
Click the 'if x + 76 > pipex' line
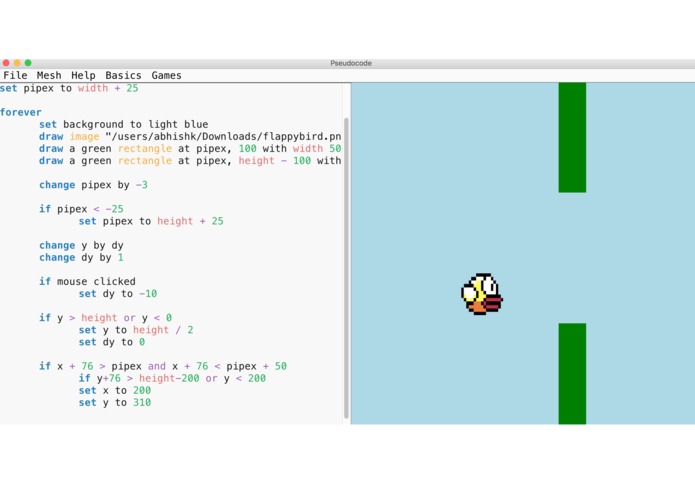tap(163, 366)
